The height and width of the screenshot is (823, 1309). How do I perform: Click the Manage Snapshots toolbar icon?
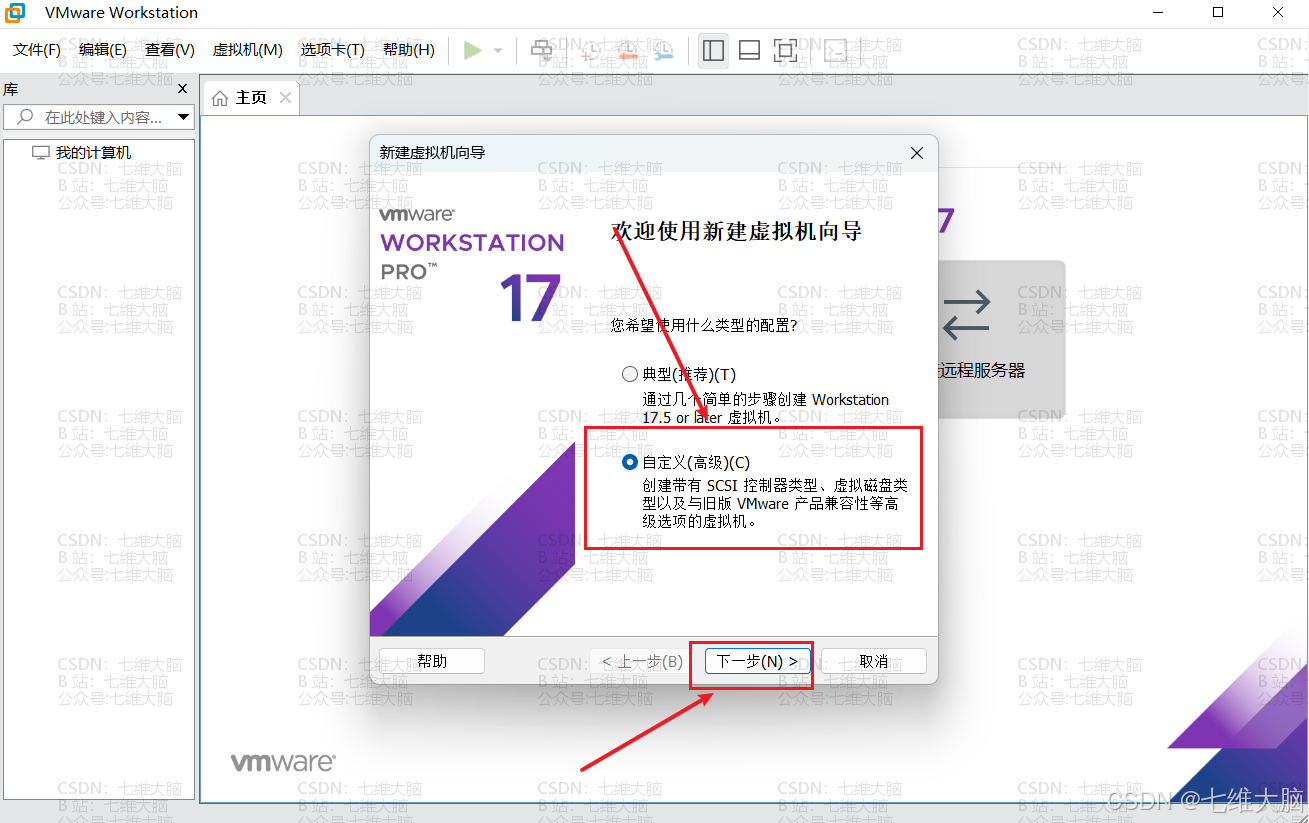[664, 50]
